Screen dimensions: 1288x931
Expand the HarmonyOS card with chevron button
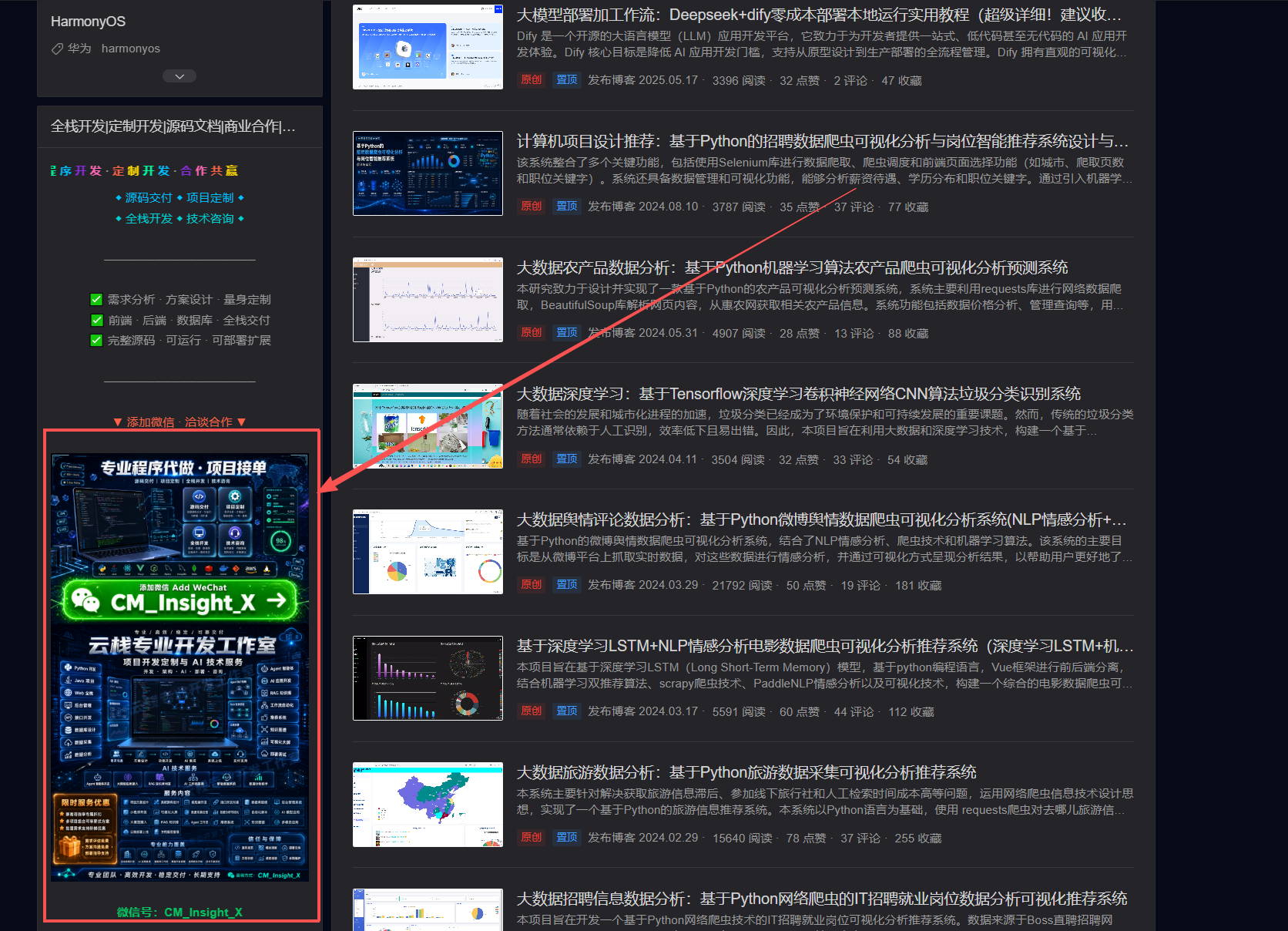(x=179, y=76)
